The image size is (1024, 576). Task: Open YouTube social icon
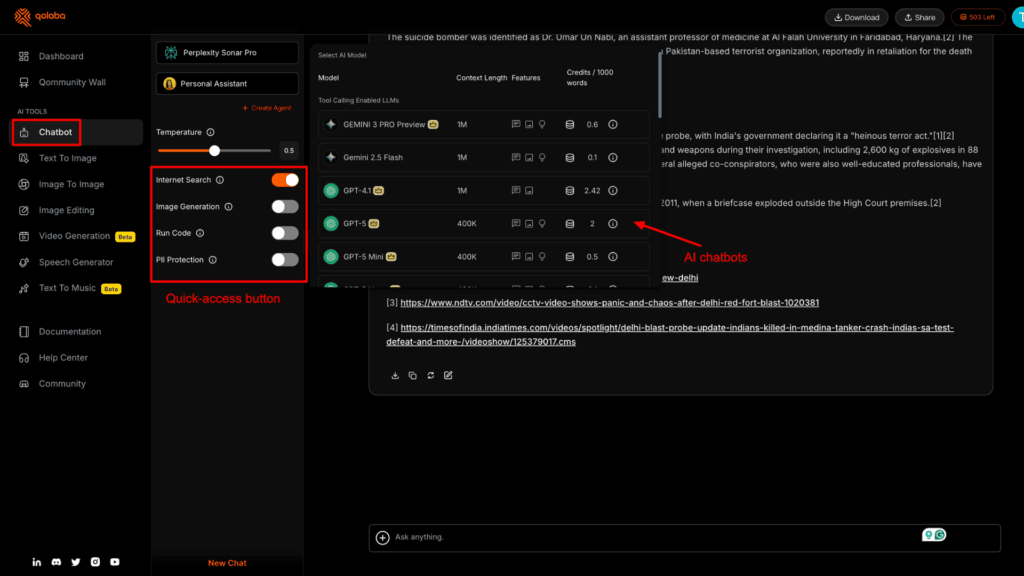115,562
